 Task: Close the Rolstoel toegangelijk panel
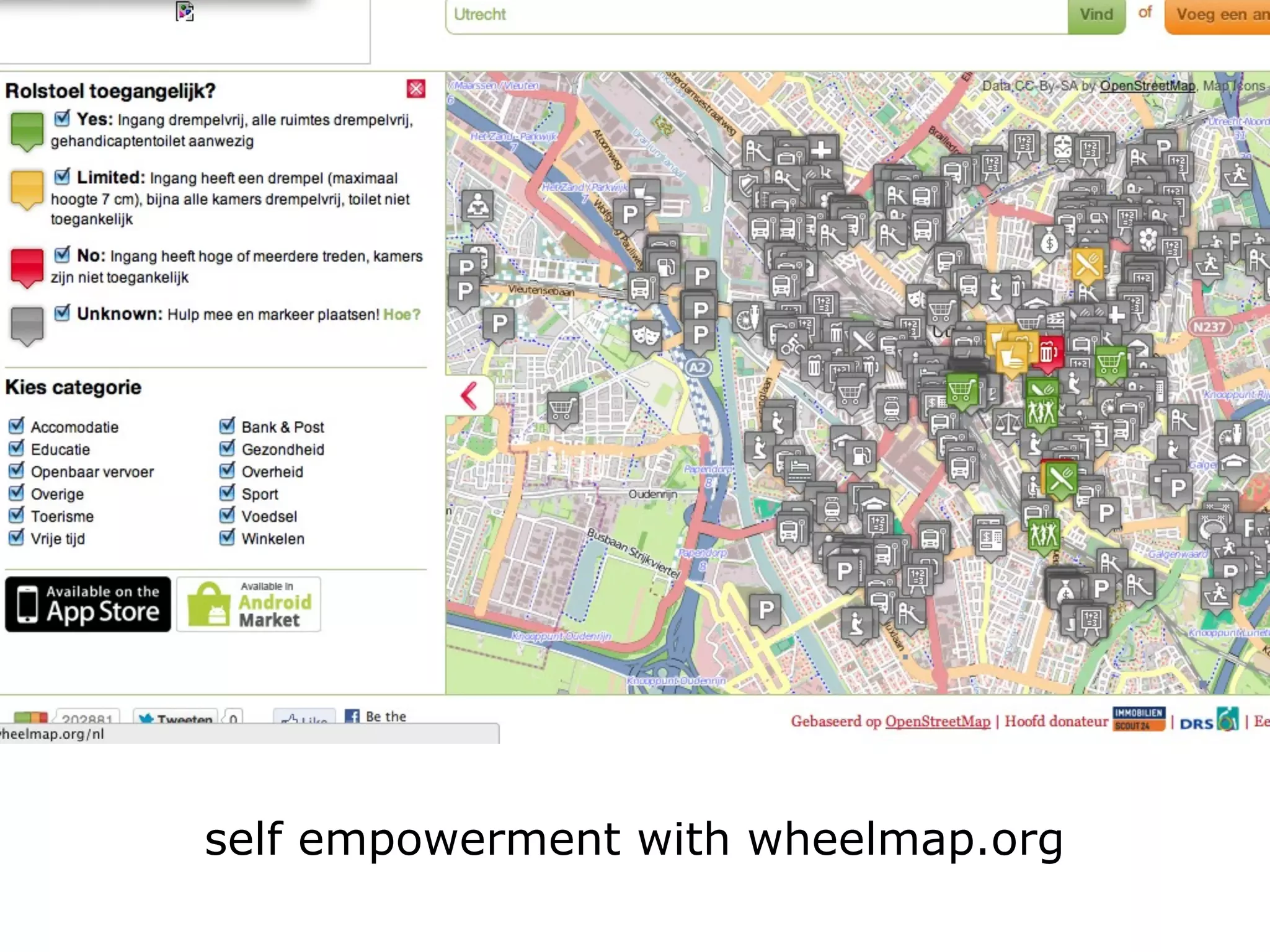point(416,89)
